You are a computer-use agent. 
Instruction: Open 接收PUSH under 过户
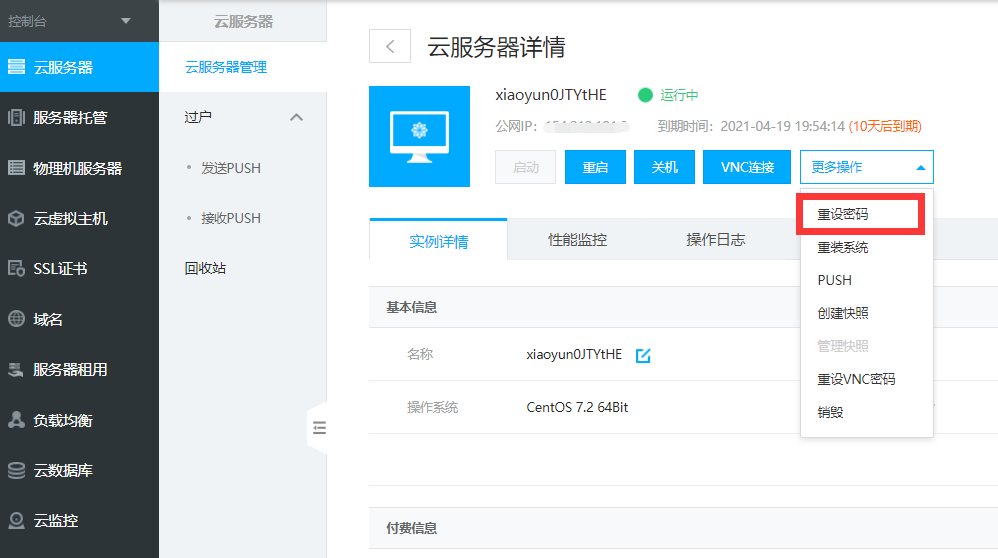pyautogui.click(x=230, y=219)
